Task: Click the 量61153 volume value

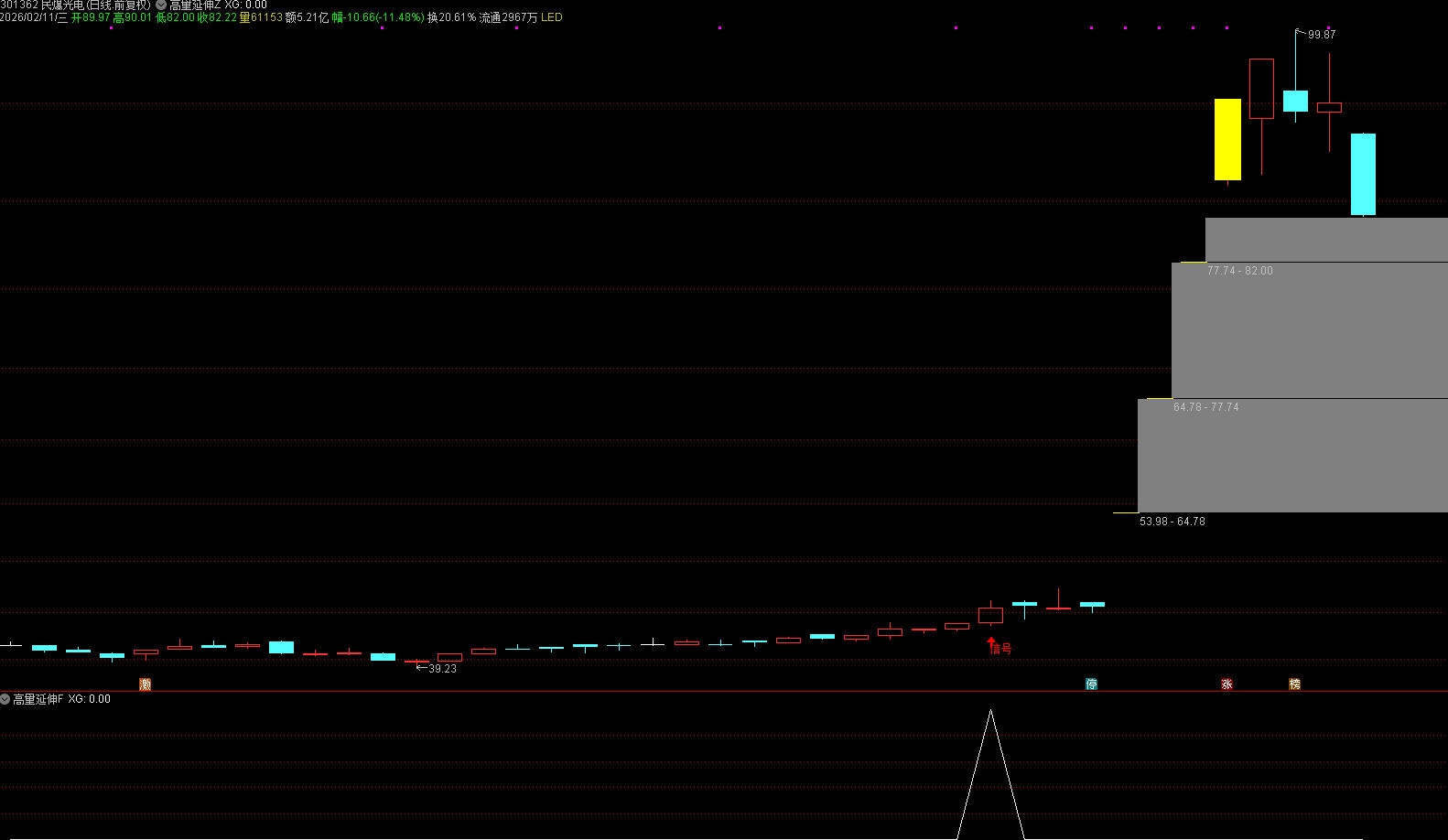Action: pos(261,17)
